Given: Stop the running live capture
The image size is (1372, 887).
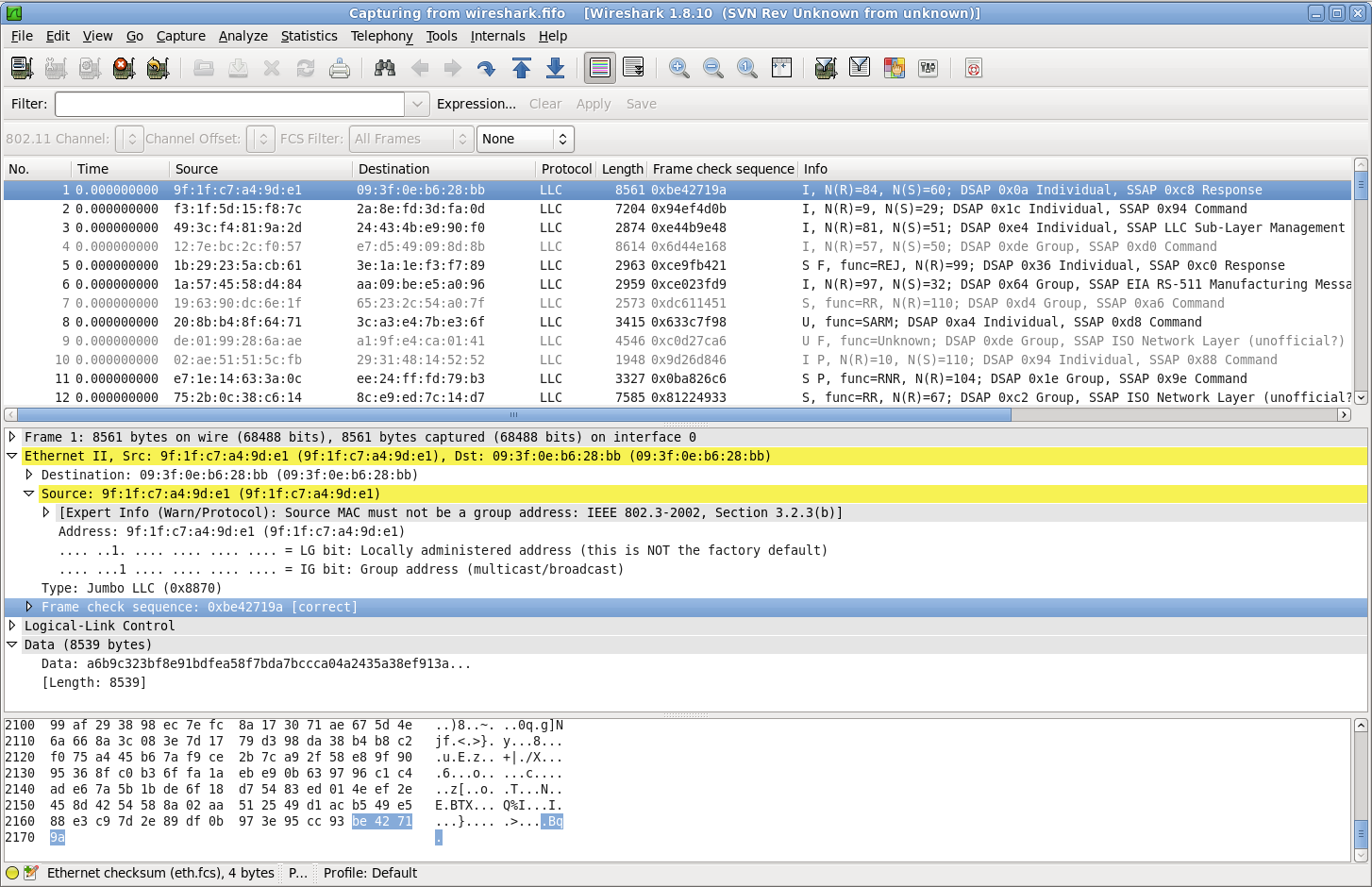Looking at the screenshot, I should [x=124, y=68].
